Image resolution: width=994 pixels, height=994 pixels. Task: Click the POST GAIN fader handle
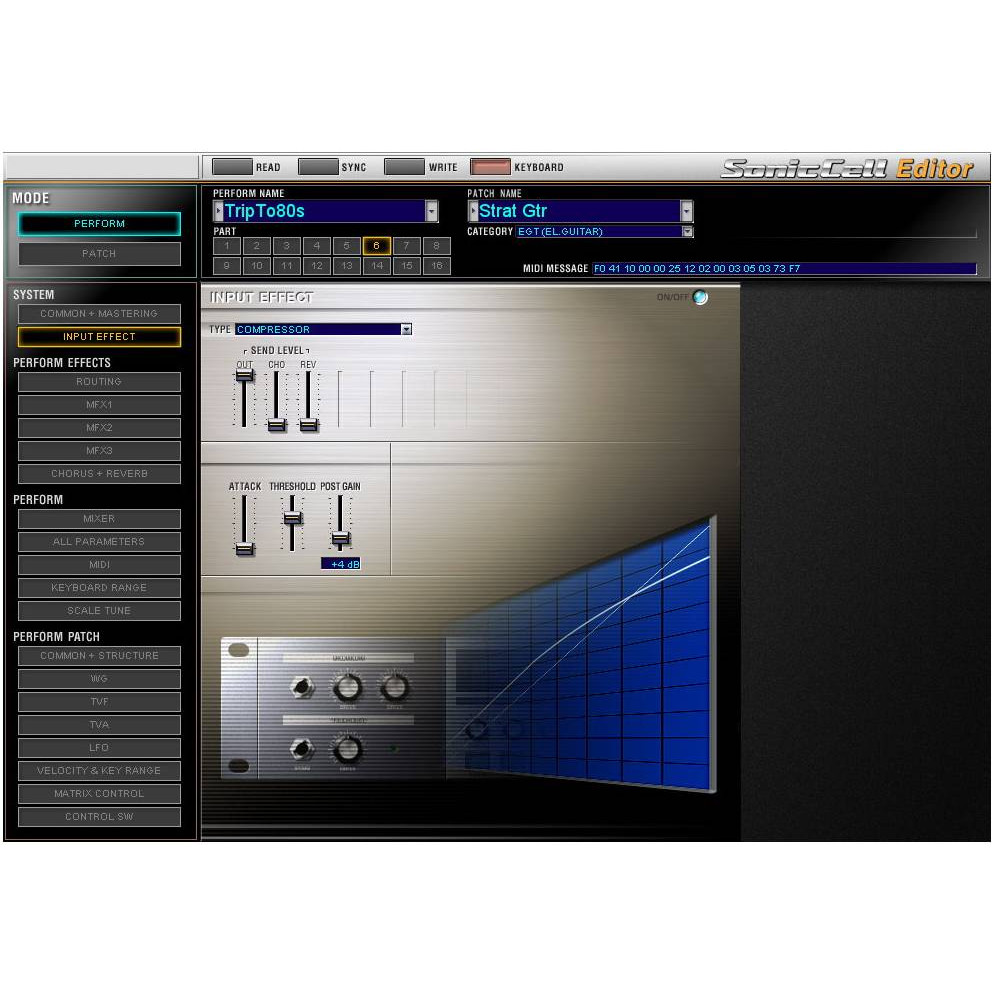tap(340, 539)
